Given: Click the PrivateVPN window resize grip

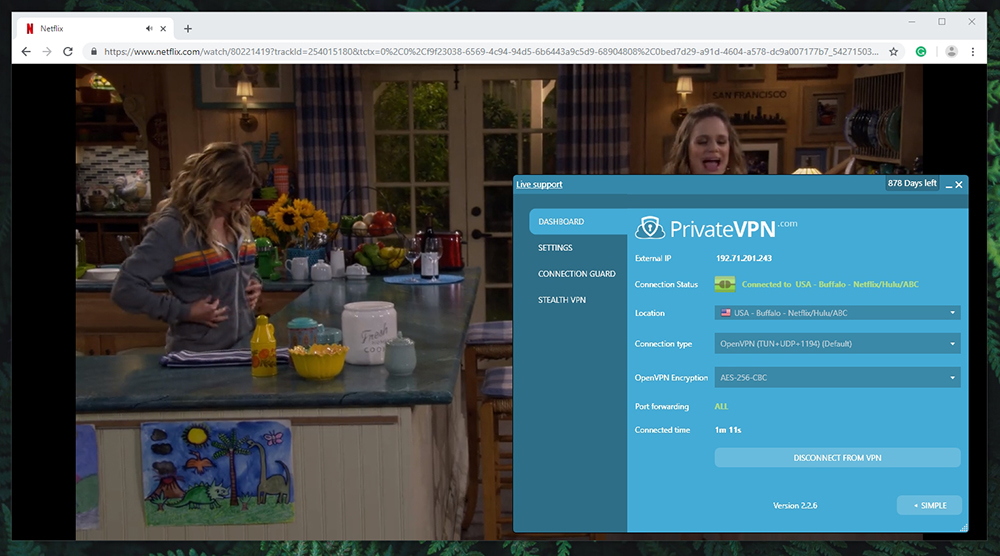Looking at the screenshot, I should [x=964, y=527].
